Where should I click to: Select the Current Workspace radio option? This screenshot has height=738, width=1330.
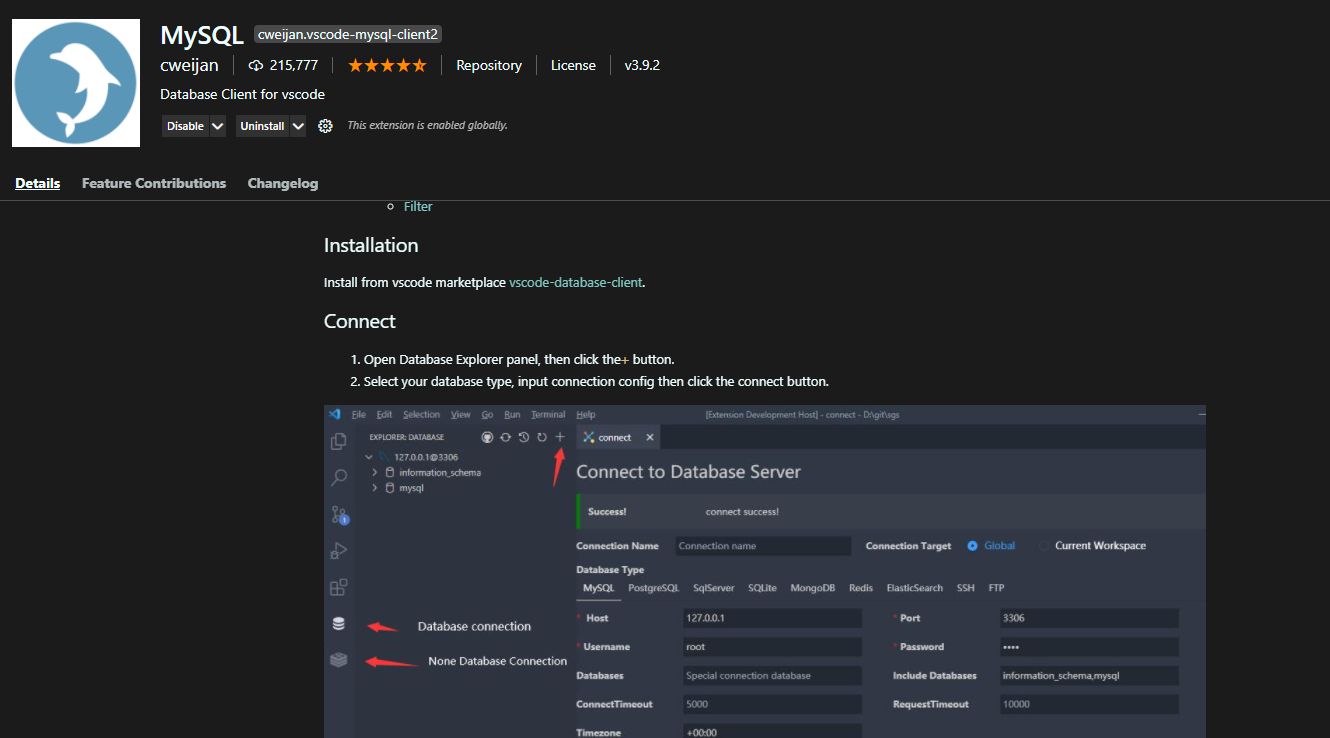click(x=1044, y=546)
